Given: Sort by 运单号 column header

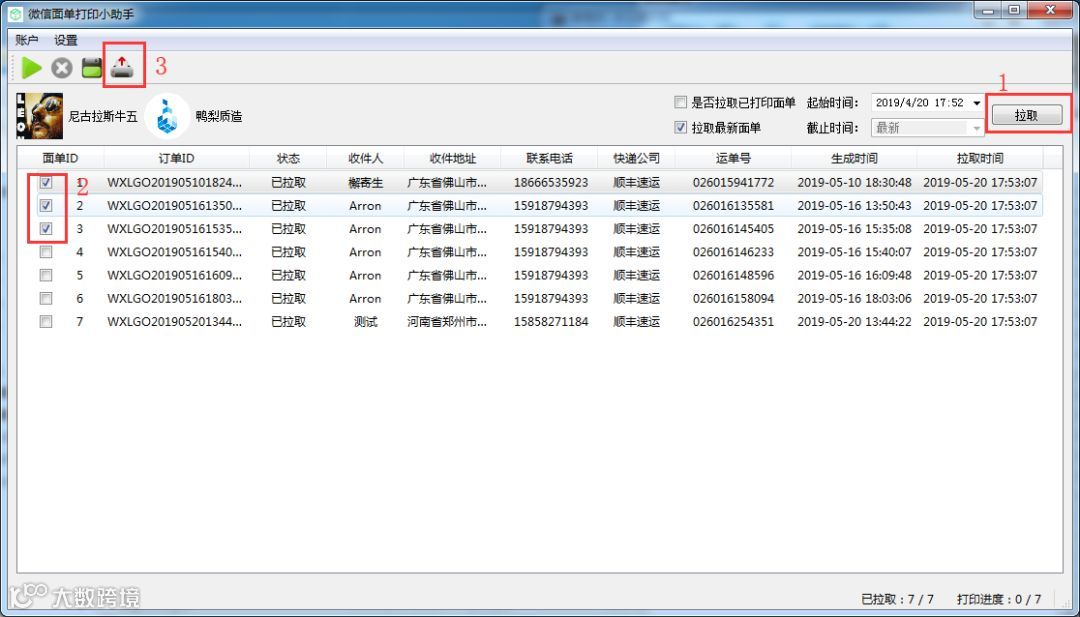Looking at the screenshot, I should point(733,158).
